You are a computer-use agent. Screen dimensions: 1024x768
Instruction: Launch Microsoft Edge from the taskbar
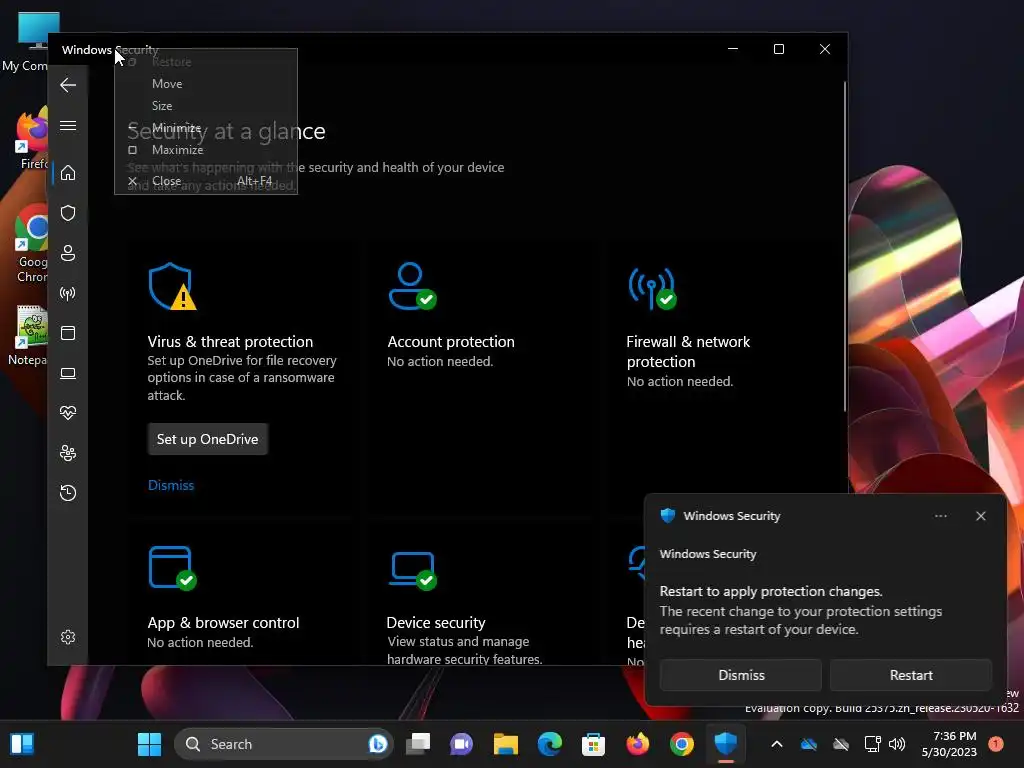click(x=550, y=744)
